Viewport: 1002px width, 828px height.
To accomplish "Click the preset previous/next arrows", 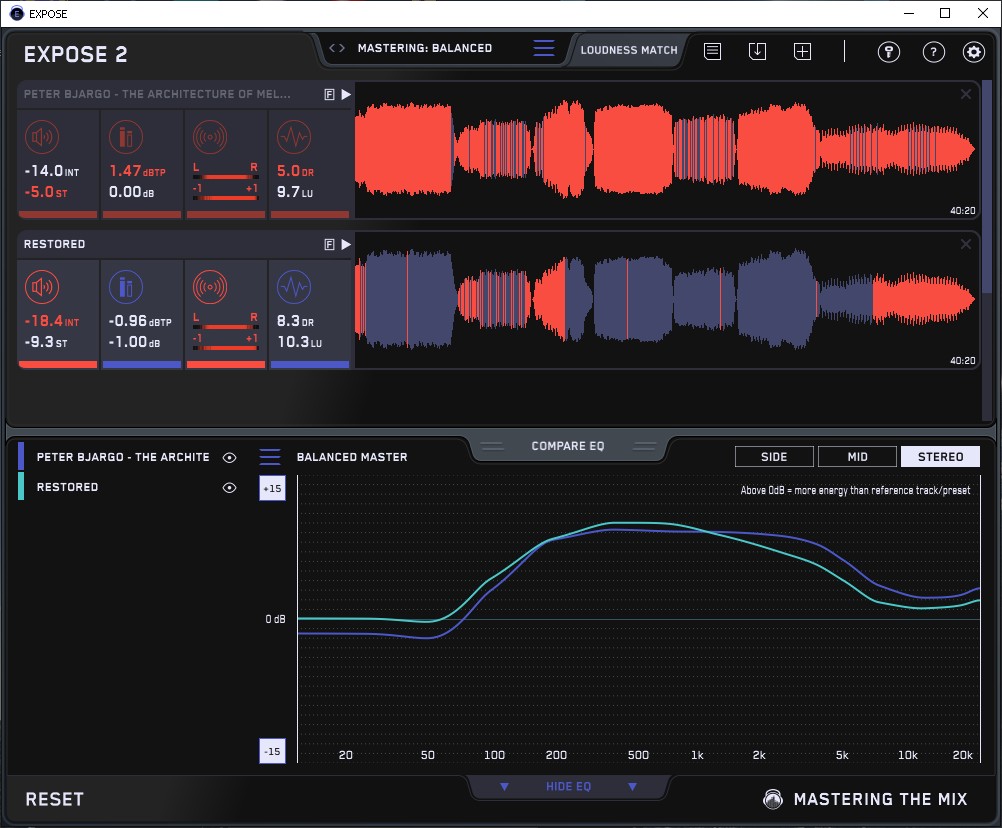I will tap(337, 48).
